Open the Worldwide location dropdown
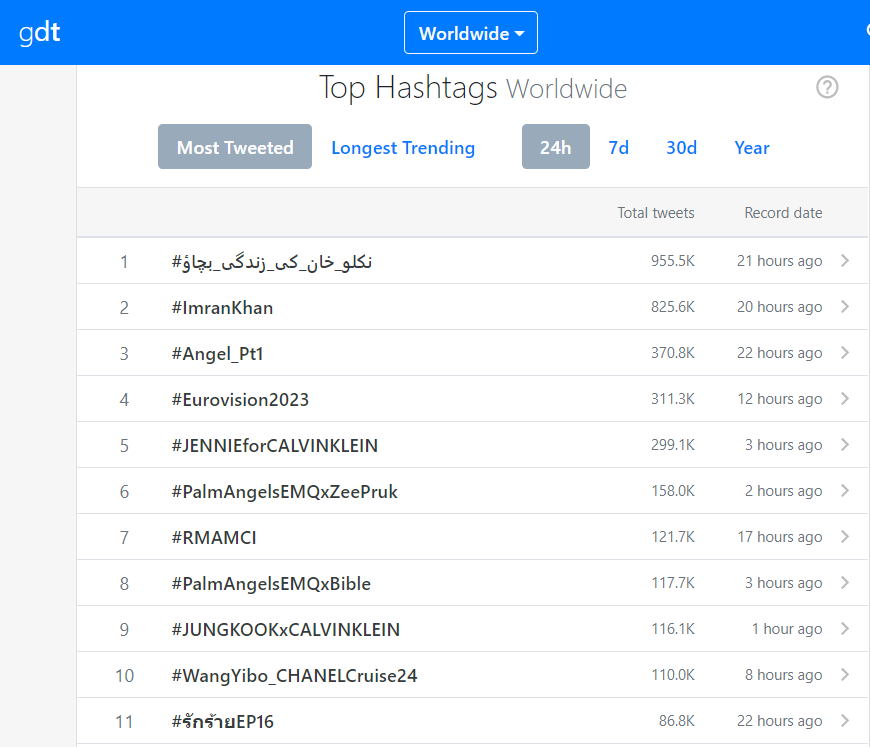This screenshot has width=870, height=747. tap(471, 33)
